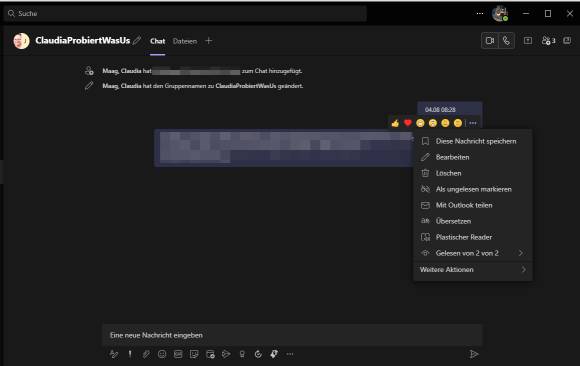View the 3 chat participants
580x366 pixels.
click(548, 41)
